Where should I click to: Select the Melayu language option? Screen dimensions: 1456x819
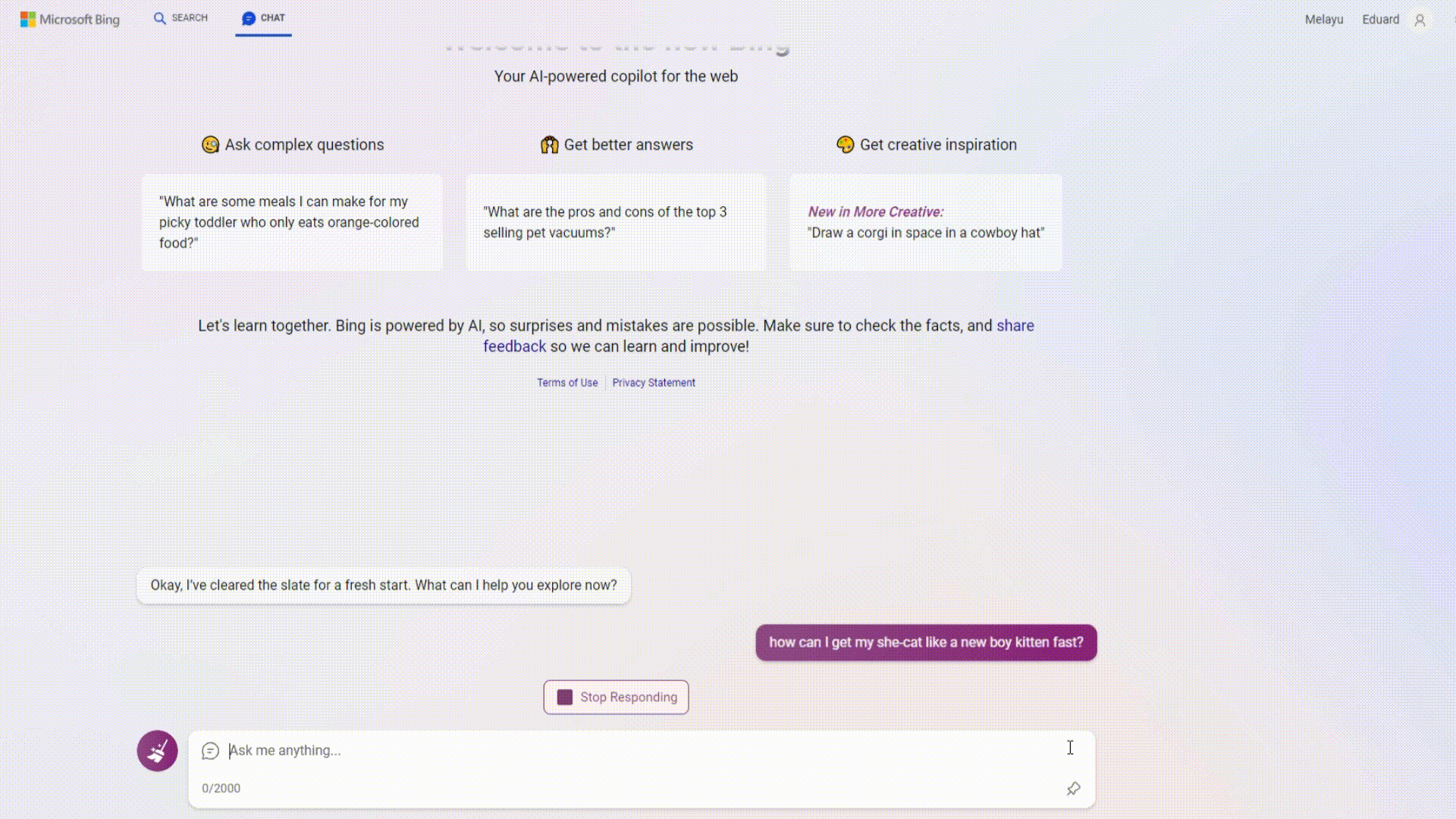click(x=1324, y=20)
